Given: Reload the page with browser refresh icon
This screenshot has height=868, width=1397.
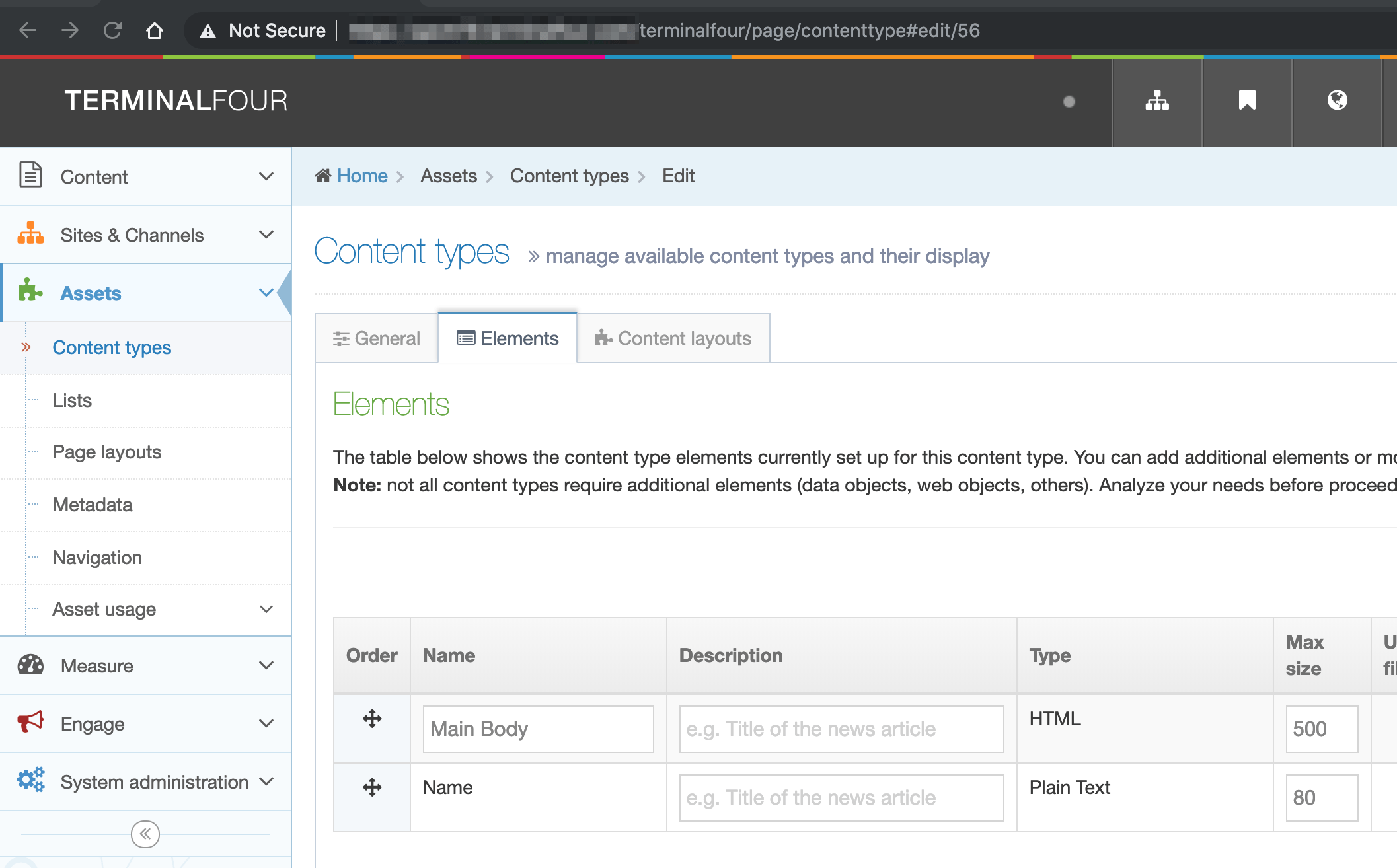Looking at the screenshot, I should [x=112, y=30].
